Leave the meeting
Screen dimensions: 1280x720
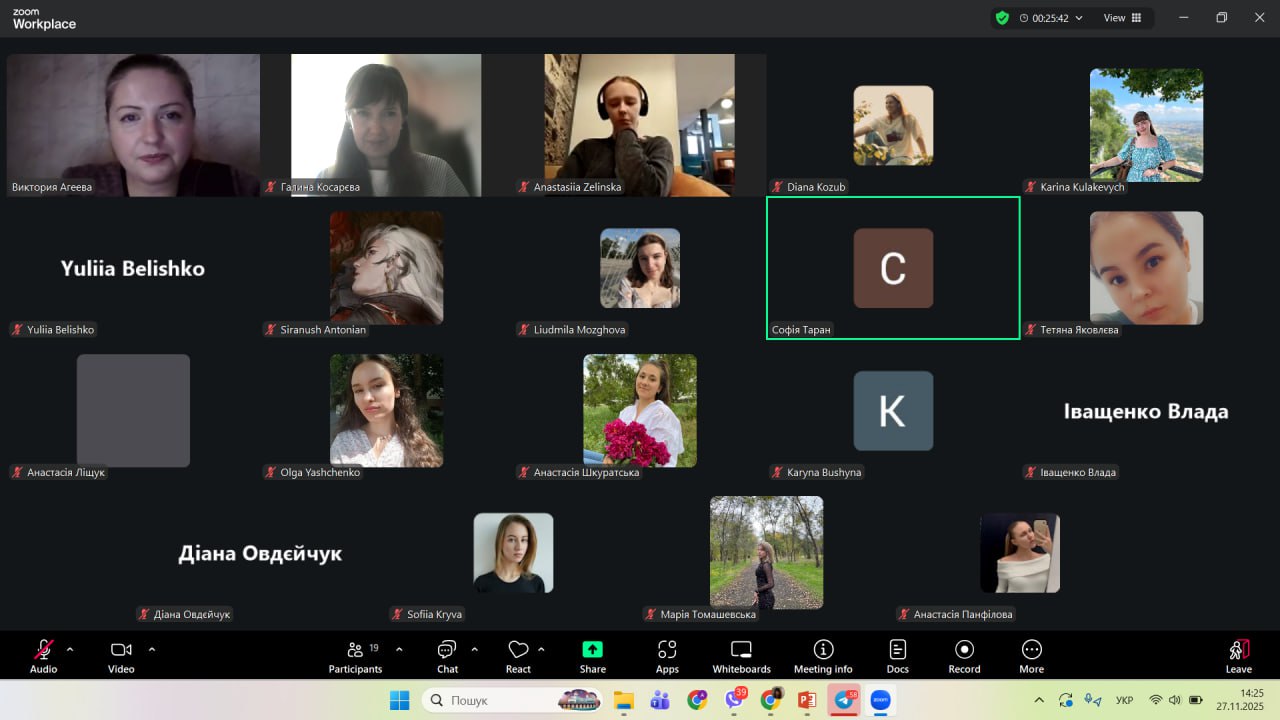point(1238,656)
